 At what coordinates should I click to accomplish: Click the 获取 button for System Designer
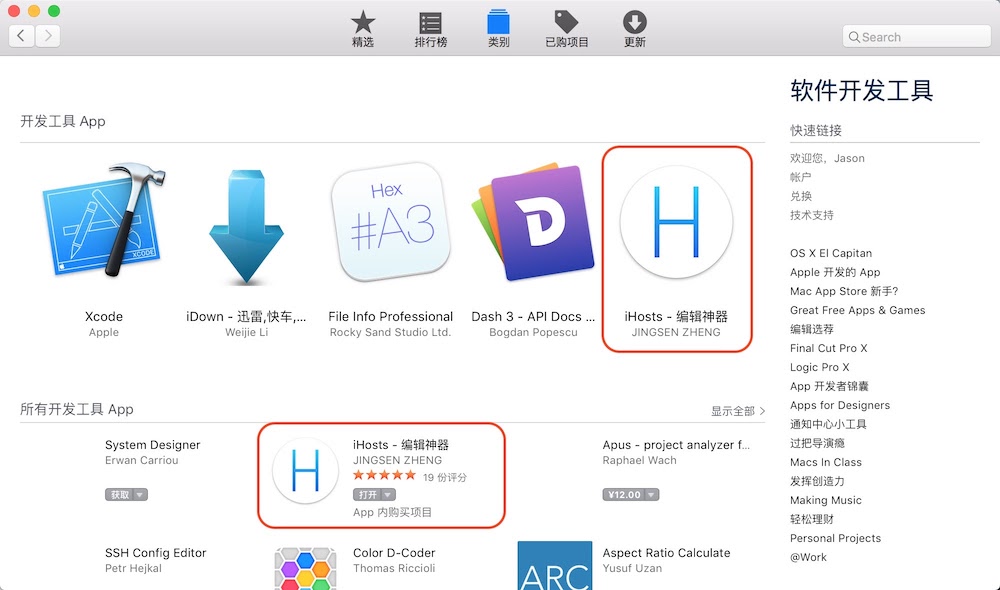[x=120, y=494]
